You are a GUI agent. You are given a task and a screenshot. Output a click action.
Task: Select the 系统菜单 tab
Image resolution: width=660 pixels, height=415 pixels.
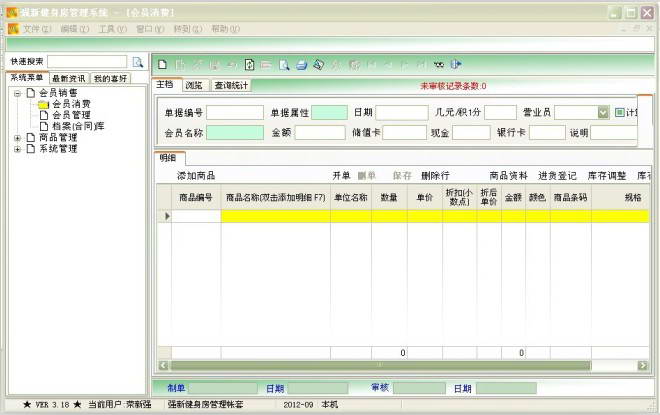[27, 77]
